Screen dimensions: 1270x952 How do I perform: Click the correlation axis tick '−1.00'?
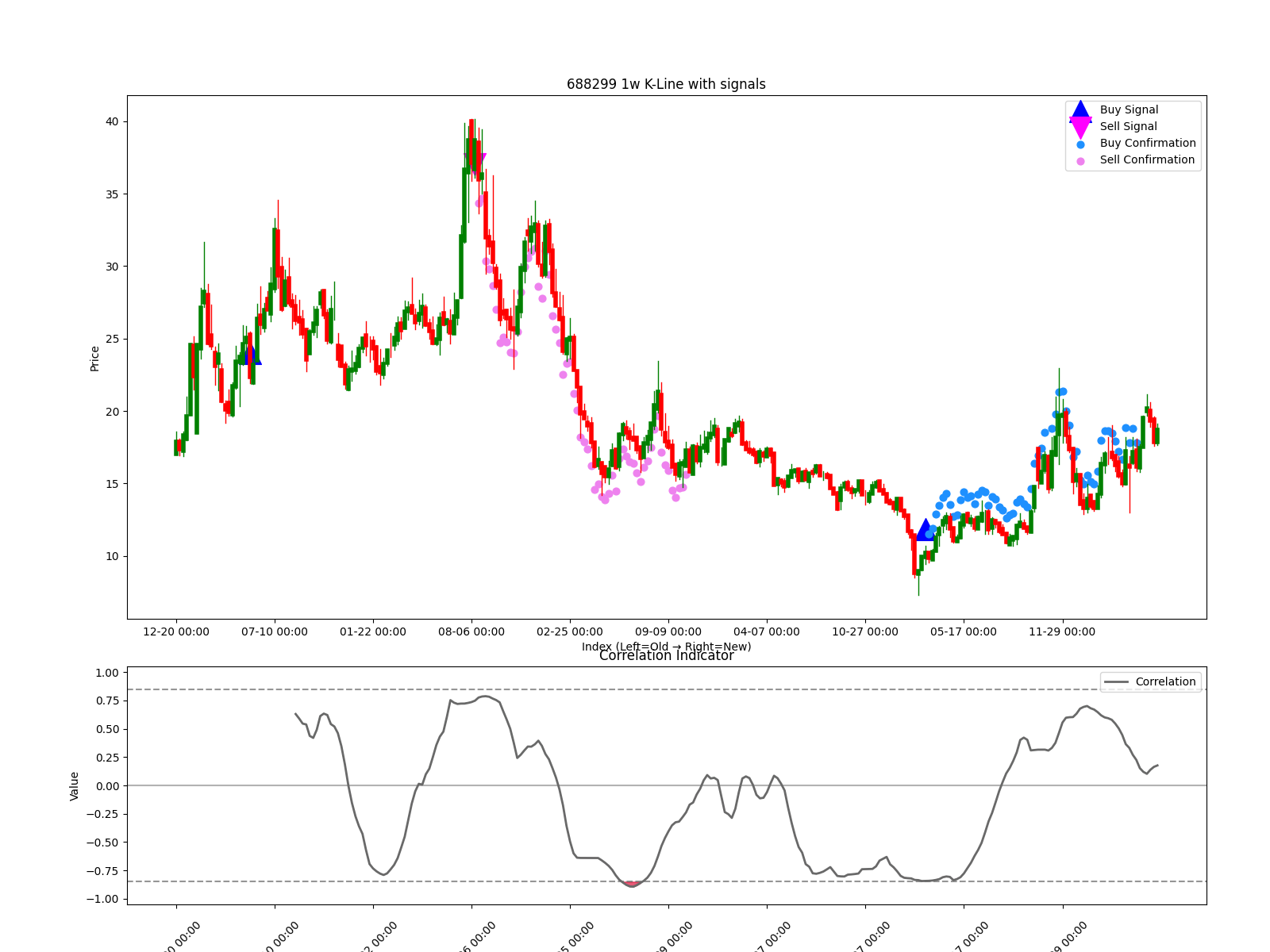pyautogui.click(x=103, y=899)
